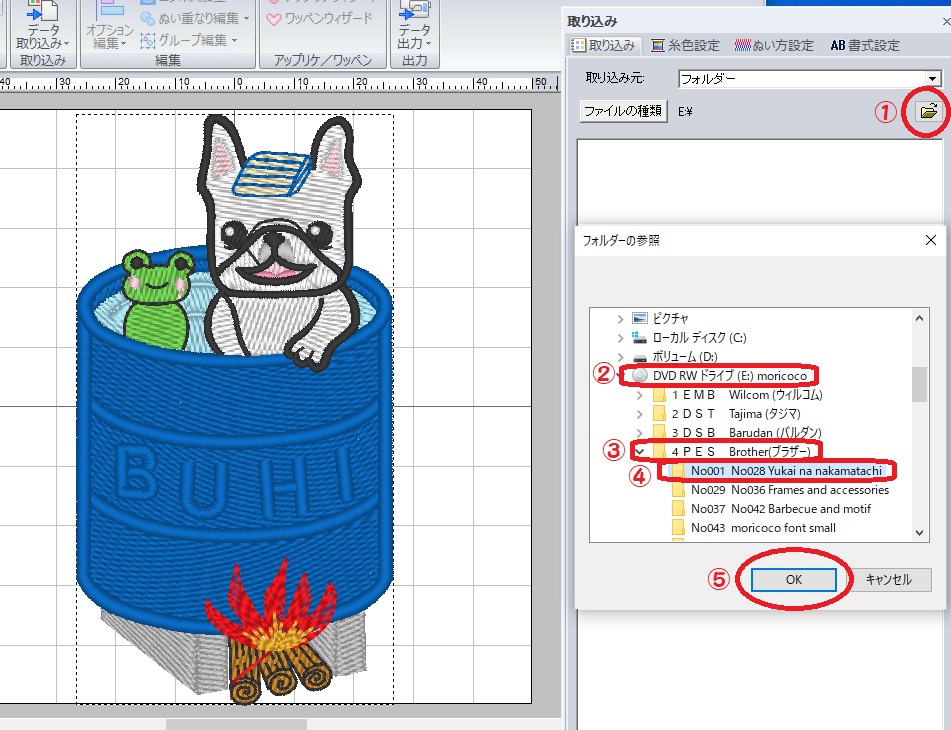The height and width of the screenshot is (730, 951).
Task: Select the 1 EMB Wilcom folder
Action: [x=738, y=395]
